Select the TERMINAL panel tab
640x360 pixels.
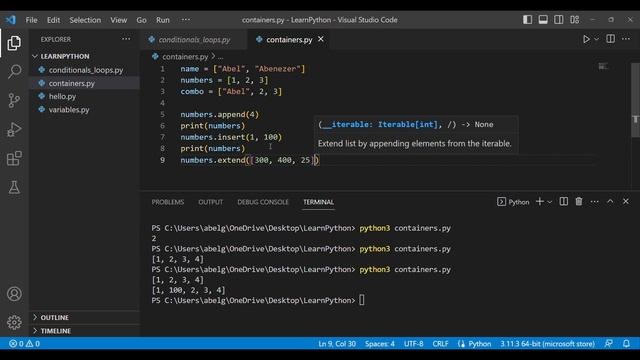[x=318, y=202]
